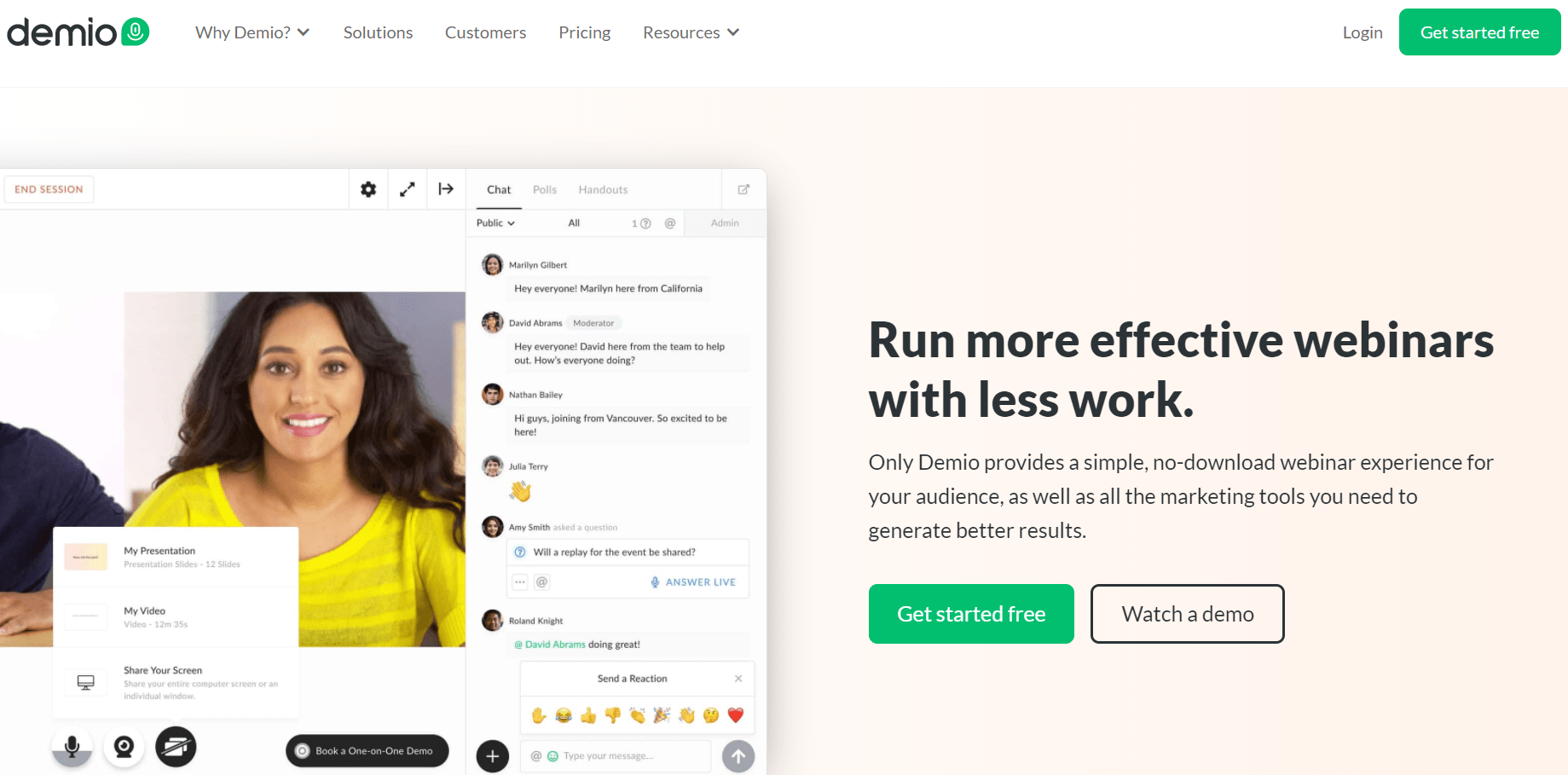Click David Abrams' avatar

tap(493, 322)
